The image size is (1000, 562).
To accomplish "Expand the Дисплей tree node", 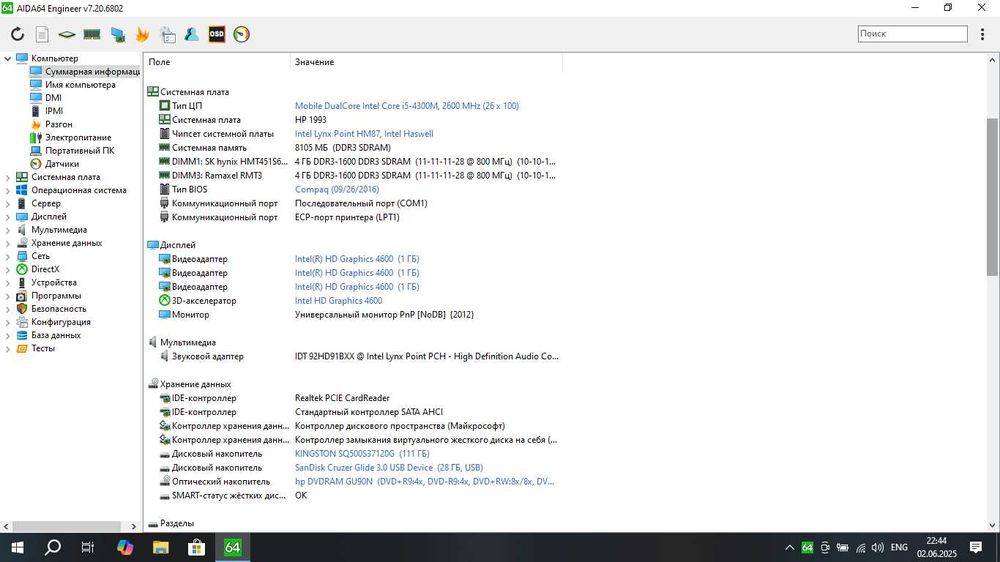I will click(8, 217).
